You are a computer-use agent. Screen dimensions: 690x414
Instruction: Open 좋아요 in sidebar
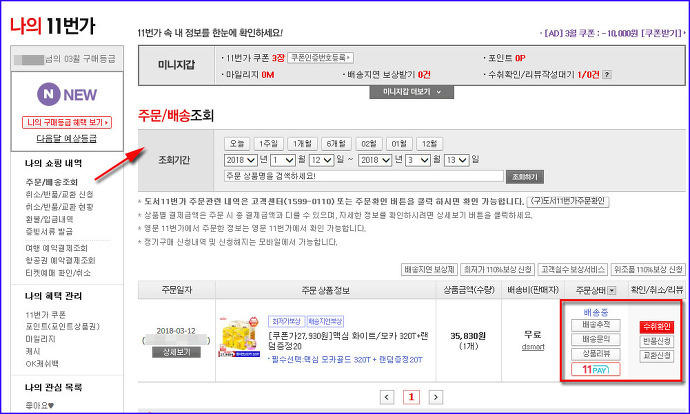click(x=39, y=406)
